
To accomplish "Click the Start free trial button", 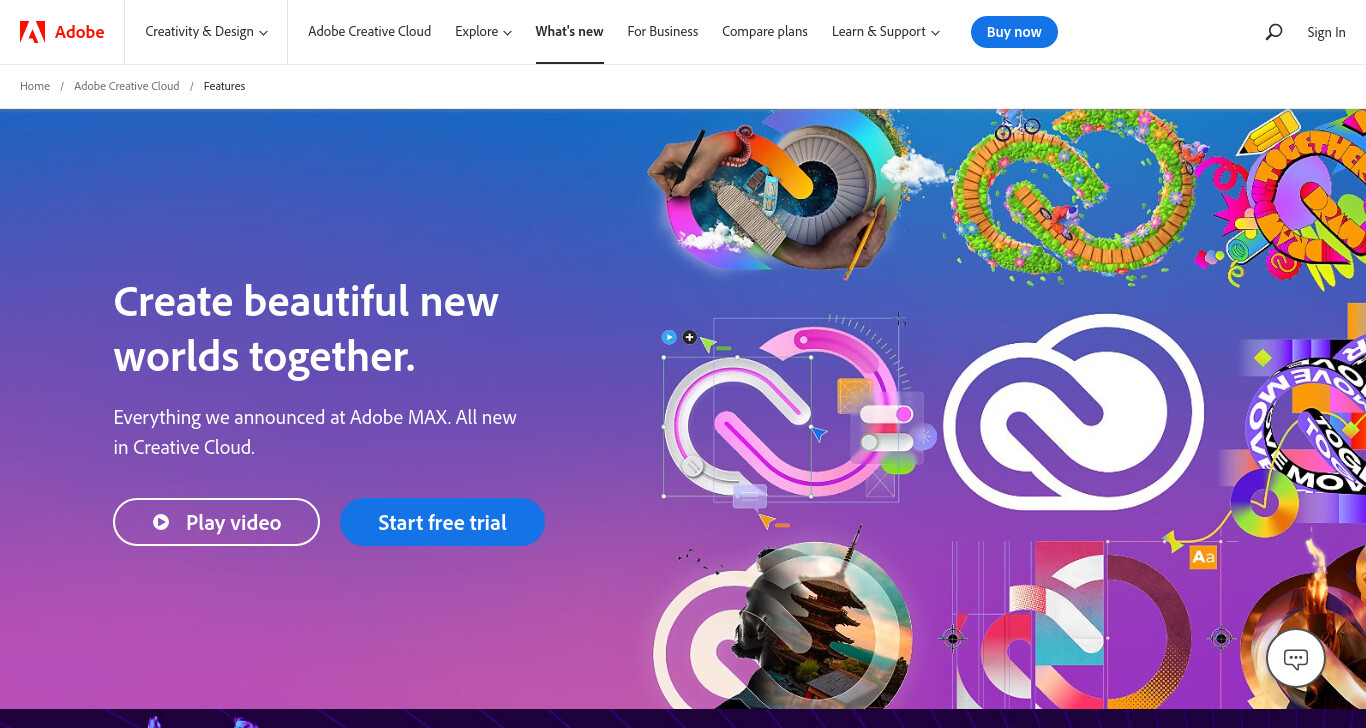I will (442, 522).
